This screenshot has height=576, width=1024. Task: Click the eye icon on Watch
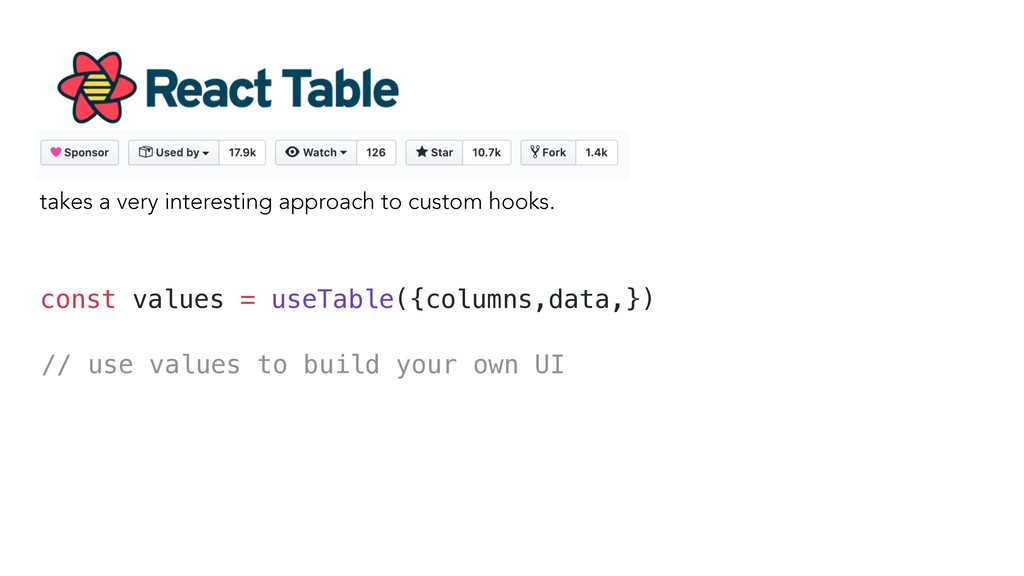(292, 152)
